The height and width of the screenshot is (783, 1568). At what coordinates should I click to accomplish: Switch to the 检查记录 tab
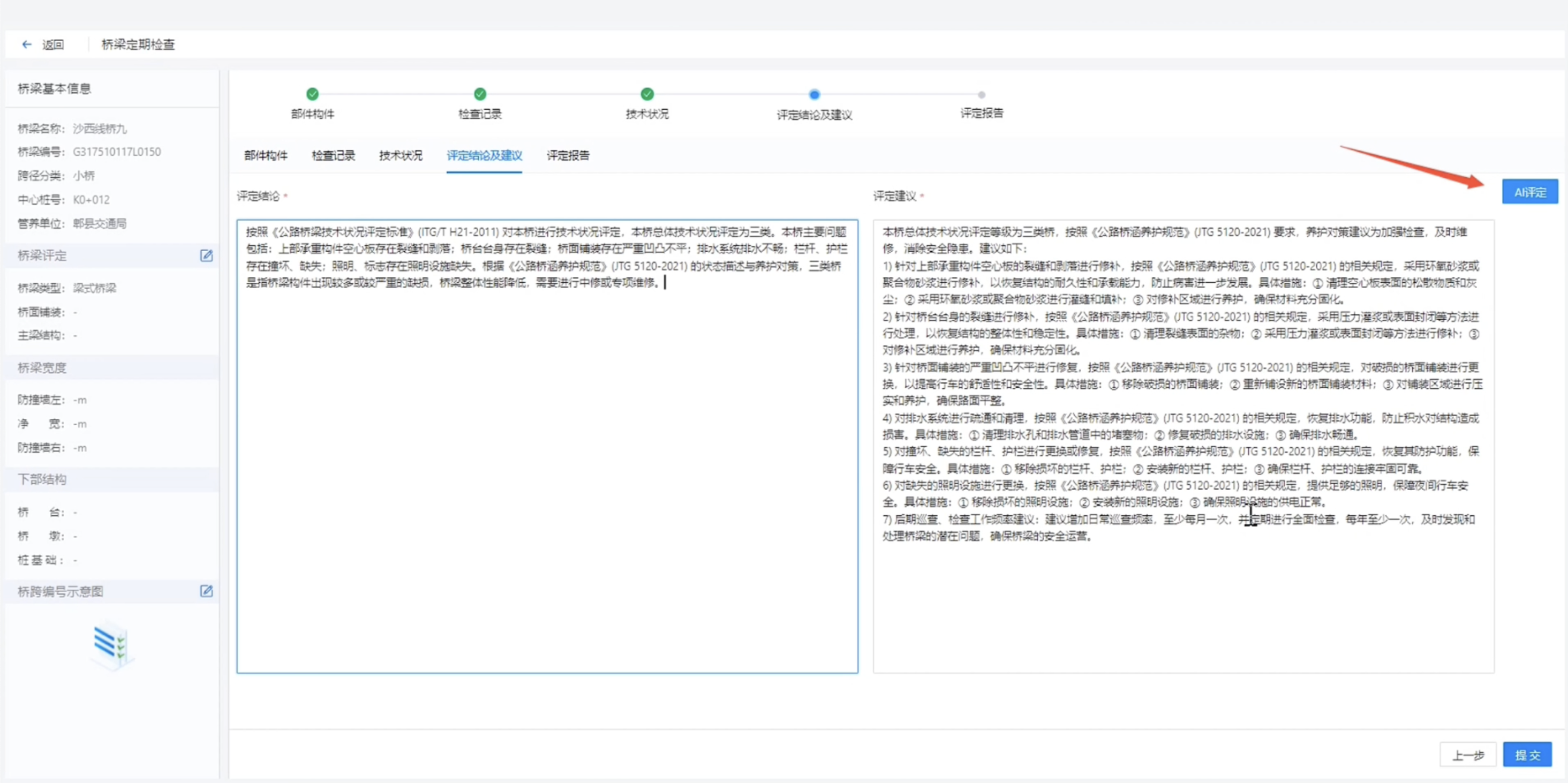click(333, 155)
